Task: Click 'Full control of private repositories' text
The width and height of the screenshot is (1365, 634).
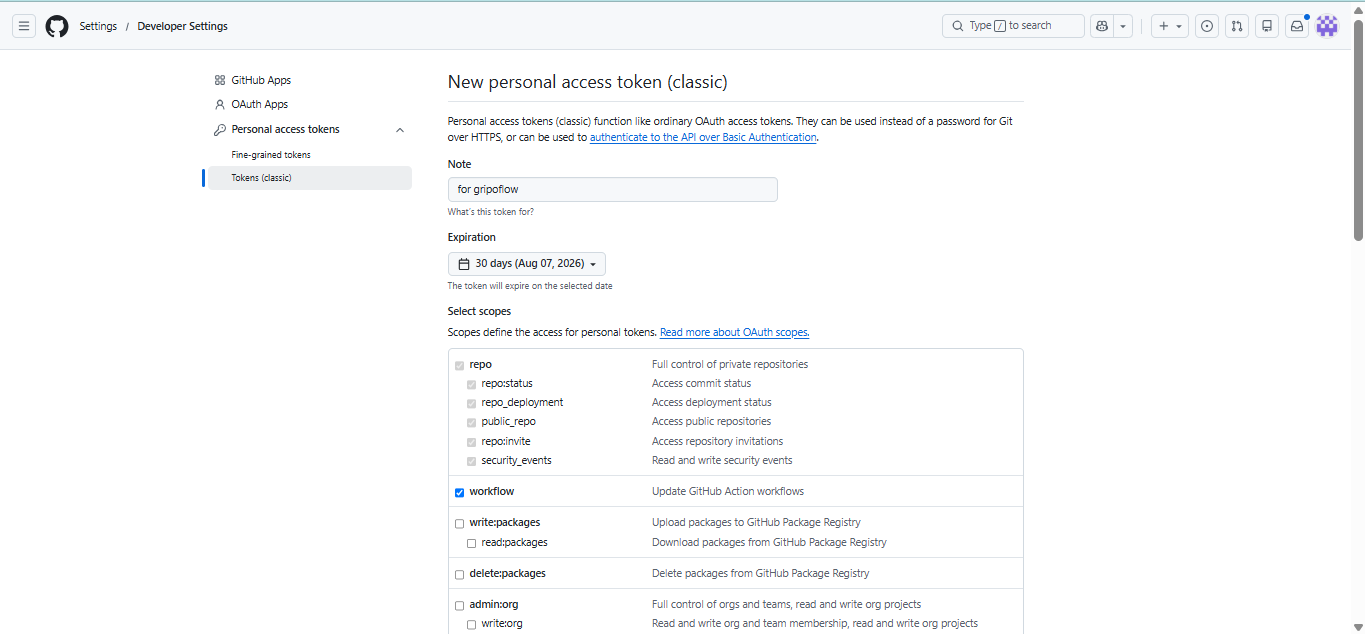Action: pos(730,364)
